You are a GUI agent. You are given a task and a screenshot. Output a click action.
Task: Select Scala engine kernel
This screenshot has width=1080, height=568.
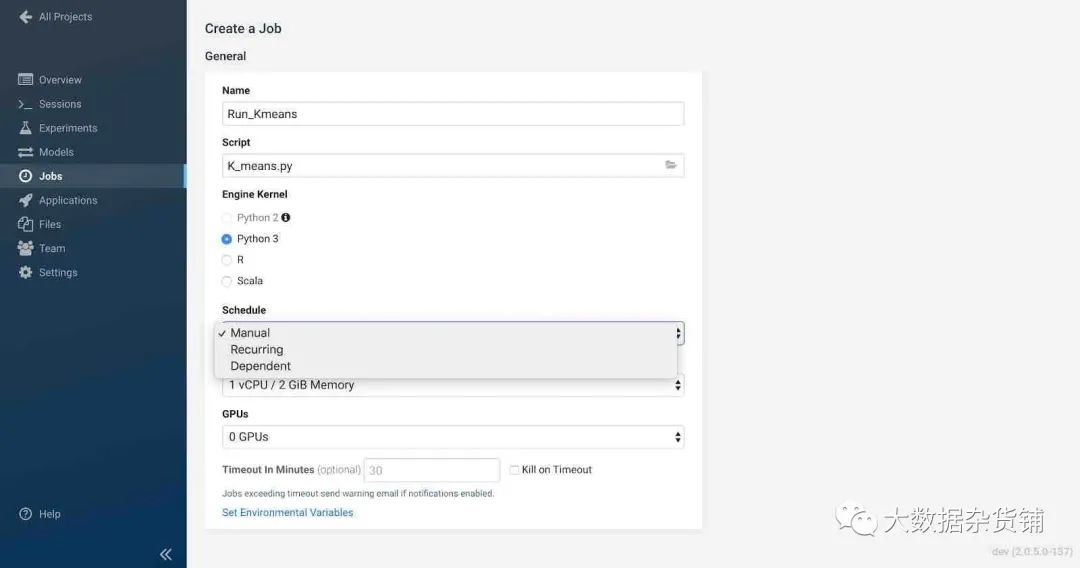[227, 282]
